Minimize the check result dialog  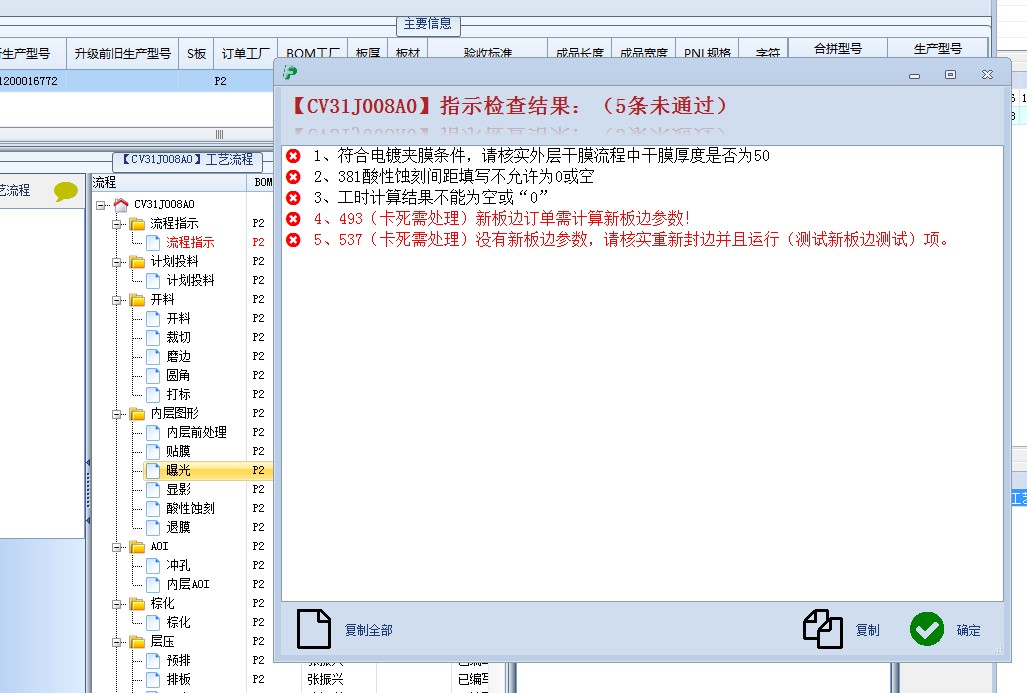pos(914,75)
